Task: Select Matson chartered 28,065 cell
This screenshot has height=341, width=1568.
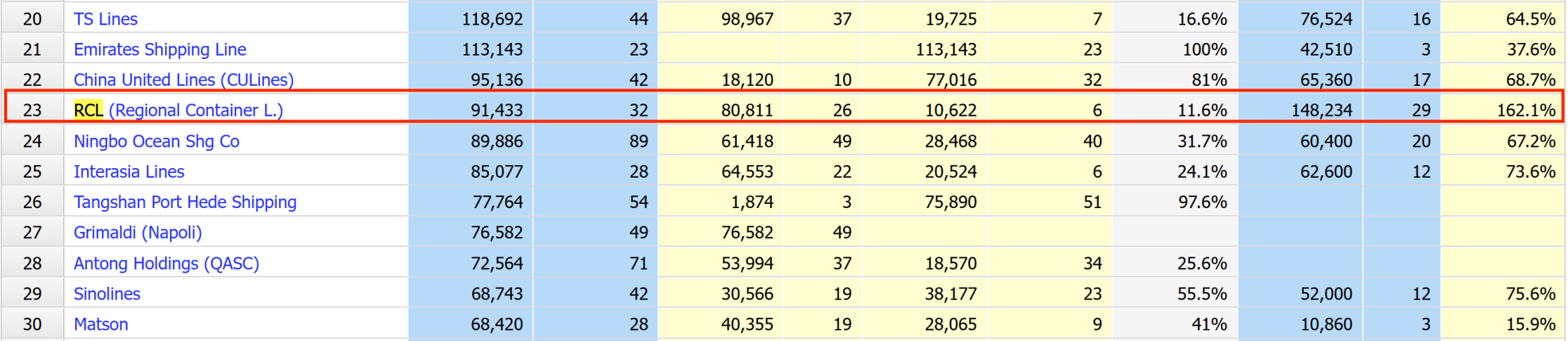Action: pos(925,323)
